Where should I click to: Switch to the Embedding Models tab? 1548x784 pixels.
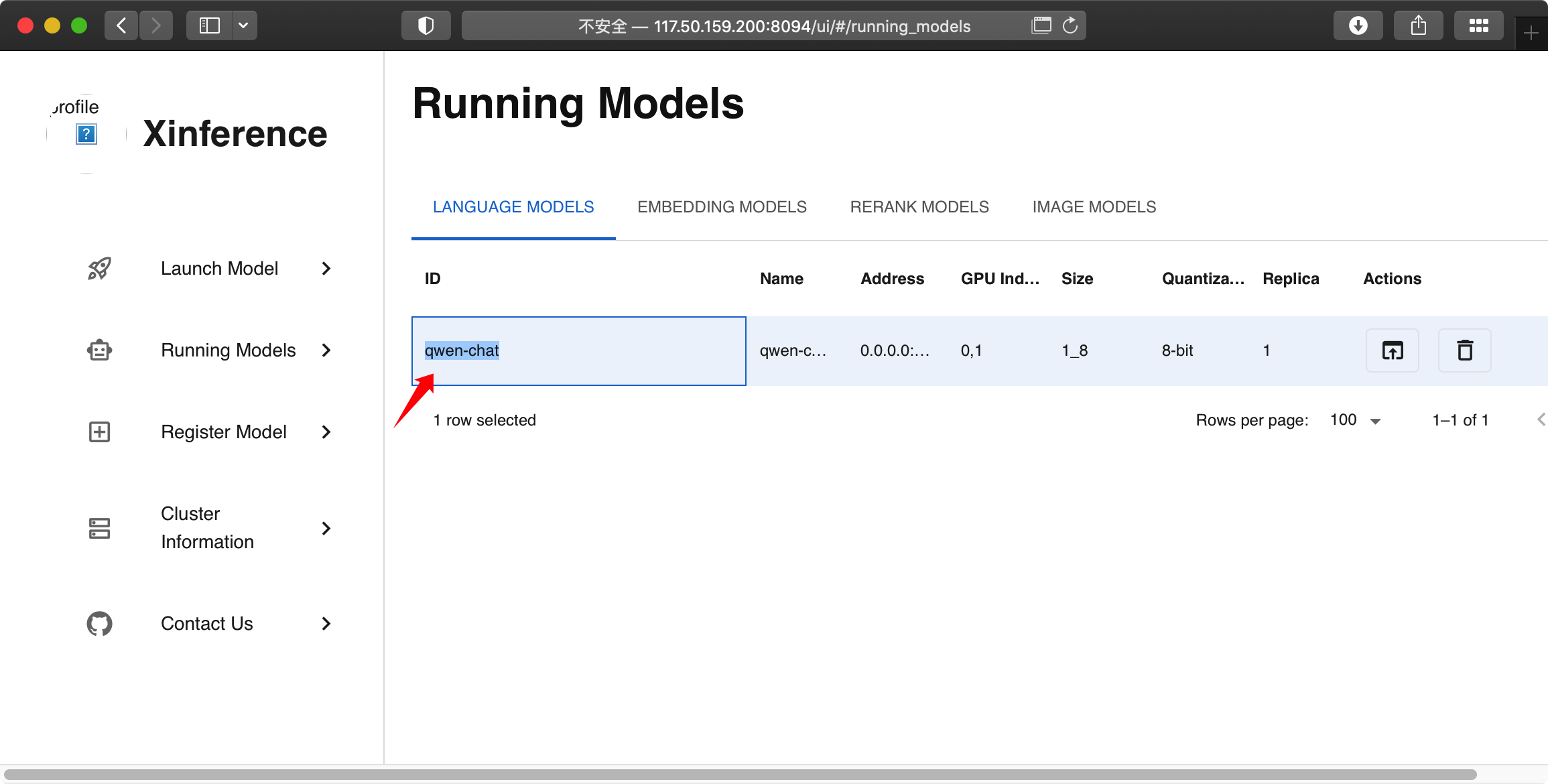click(722, 207)
